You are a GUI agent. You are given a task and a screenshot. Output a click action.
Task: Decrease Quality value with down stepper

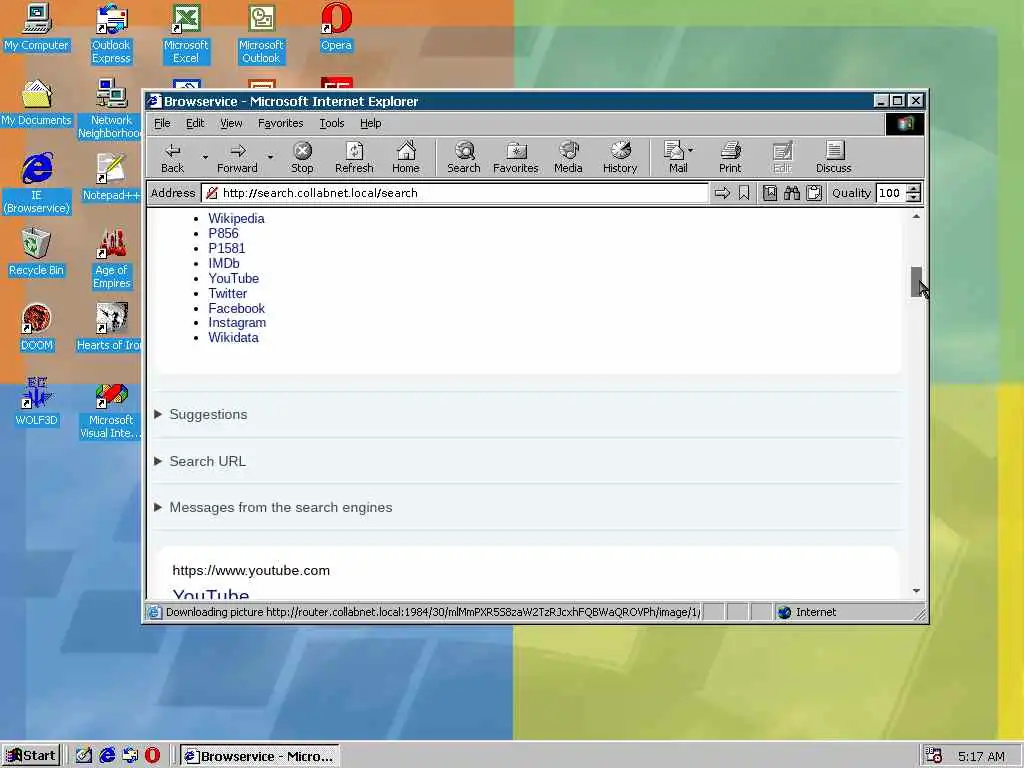click(914, 197)
